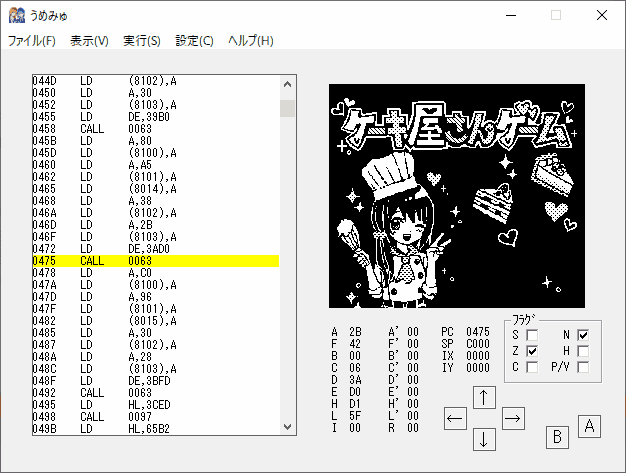Image resolution: width=626 pixels, height=473 pixels.
Task: Select line 045B LD A,80
Action: pyautogui.click(x=156, y=141)
